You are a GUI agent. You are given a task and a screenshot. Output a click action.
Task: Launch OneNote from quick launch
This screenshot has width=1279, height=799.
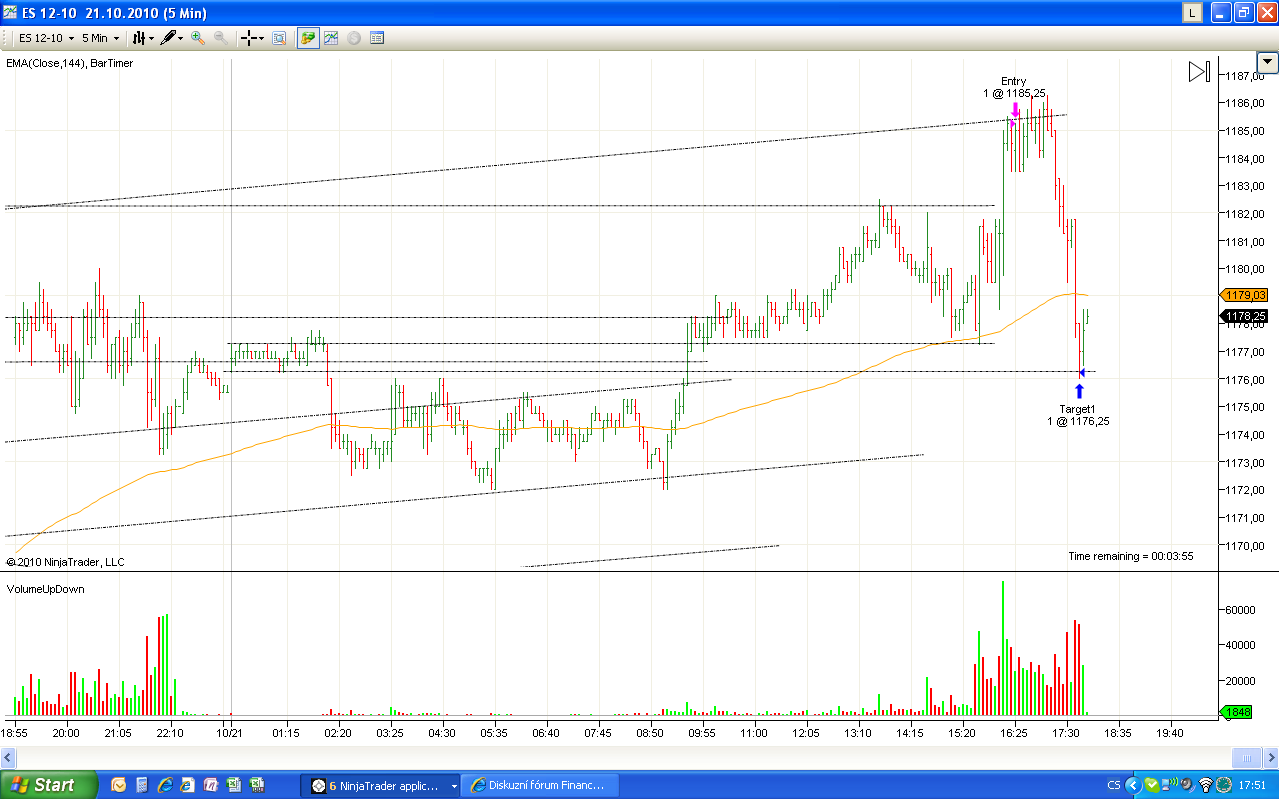pos(211,785)
